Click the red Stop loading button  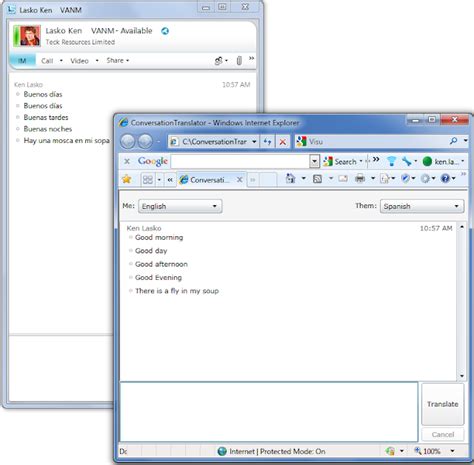pos(282,142)
